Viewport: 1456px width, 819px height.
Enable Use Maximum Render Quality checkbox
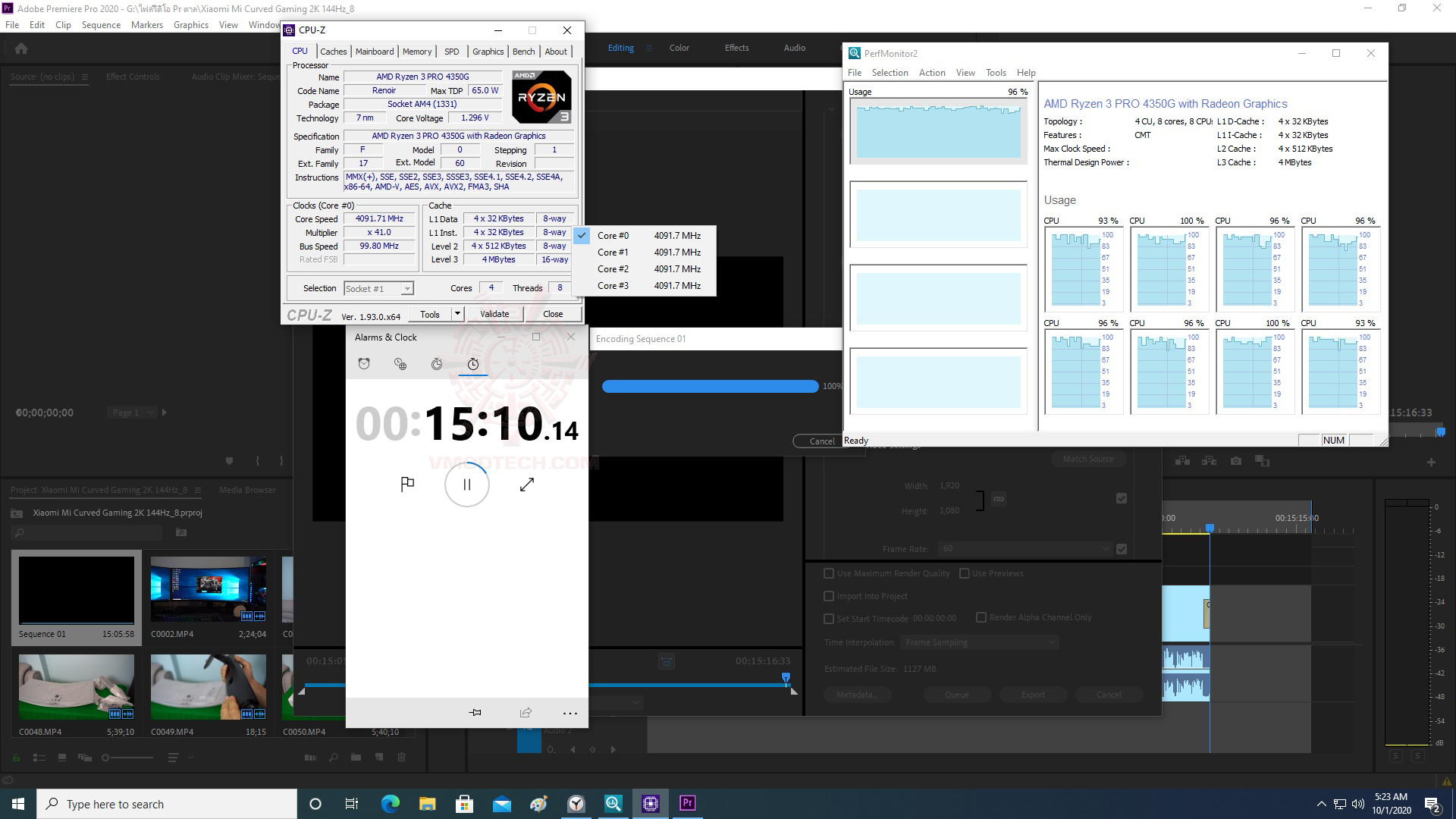[829, 573]
